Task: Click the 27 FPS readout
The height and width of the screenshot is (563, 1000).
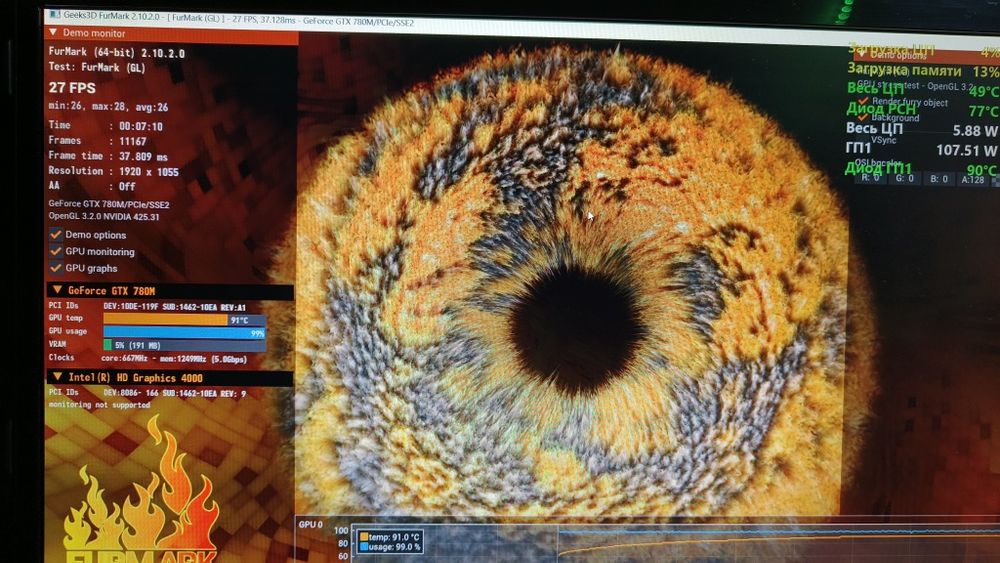Action: click(x=72, y=88)
